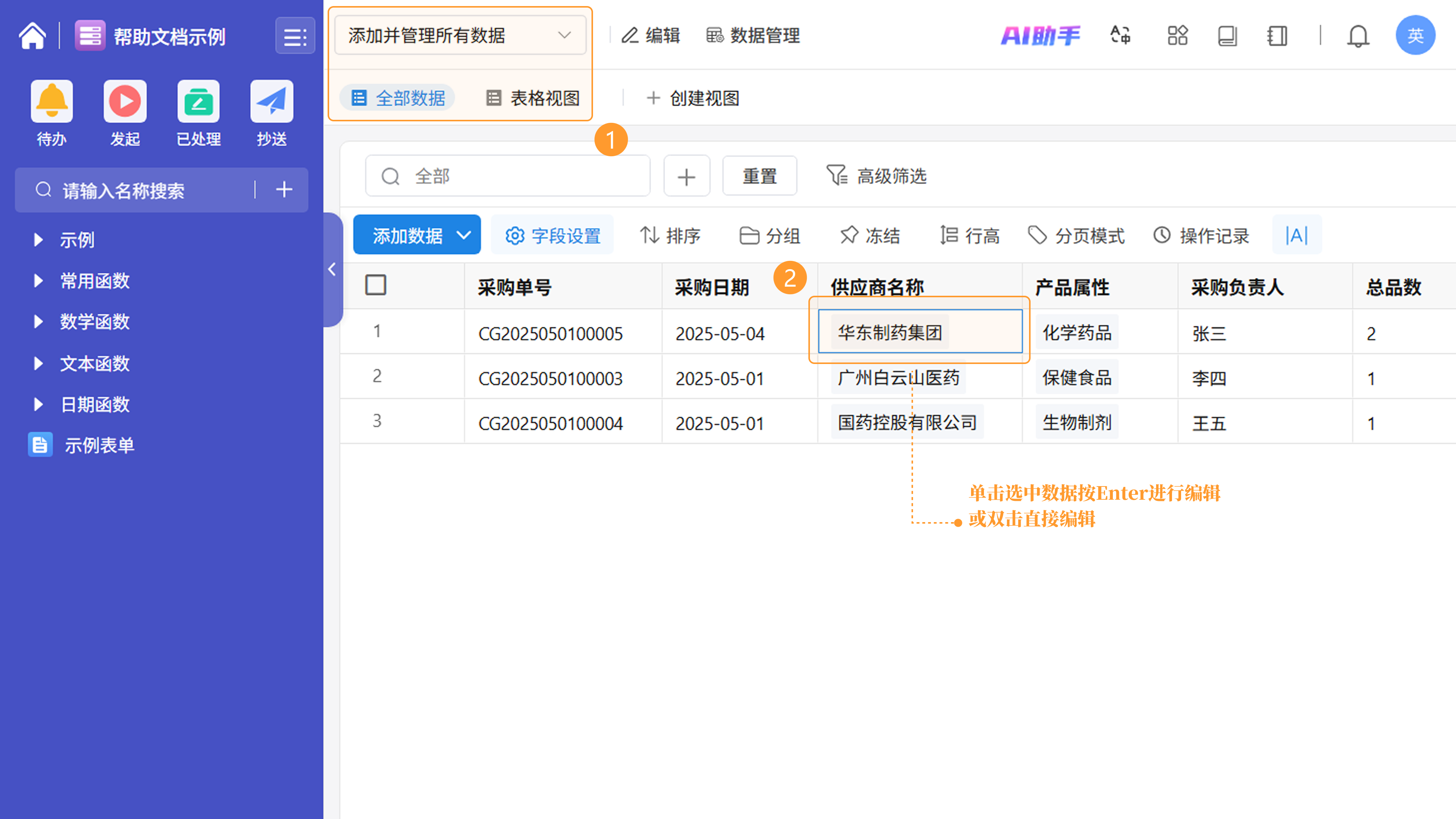This screenshot has width=1456, height=819.
Task: Open the notification bell in the top bar
Action: pyautogui.click(x=1358, y=36)
